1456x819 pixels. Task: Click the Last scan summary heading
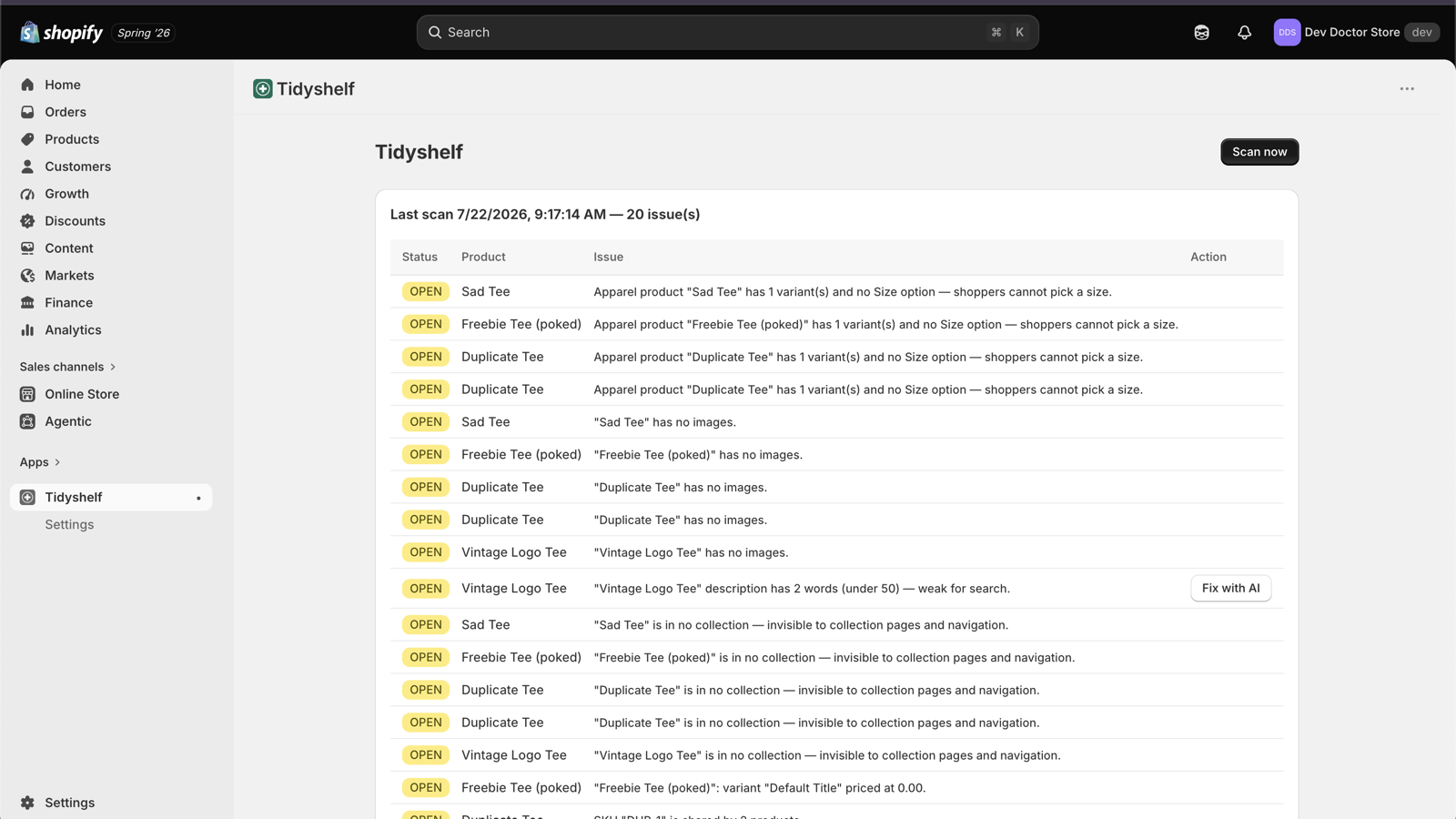coord(545,215)
